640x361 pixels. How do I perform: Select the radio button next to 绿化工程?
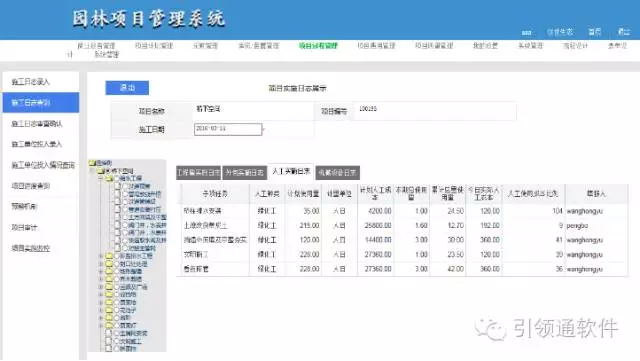tap(117, 179)
